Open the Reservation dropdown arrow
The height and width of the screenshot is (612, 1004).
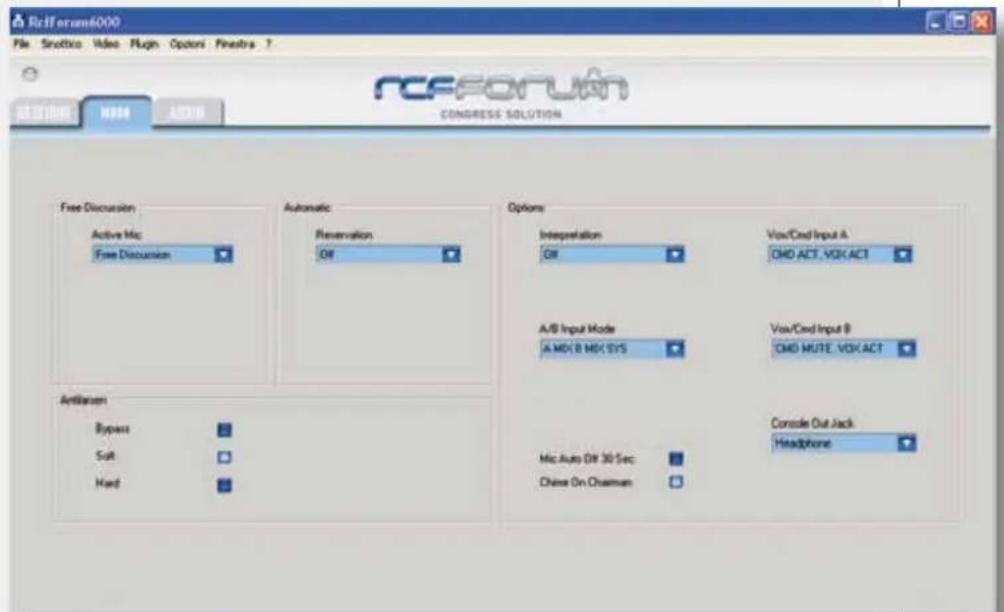(x=451, y=255)
